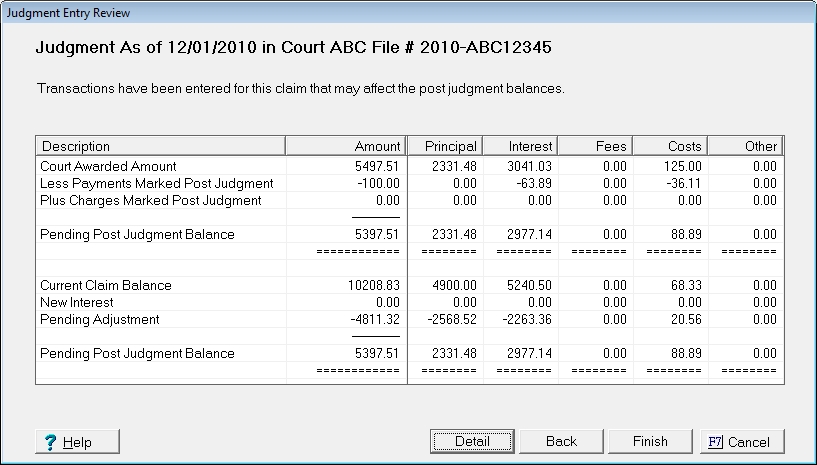Click the Description column header

click(160, 146)
